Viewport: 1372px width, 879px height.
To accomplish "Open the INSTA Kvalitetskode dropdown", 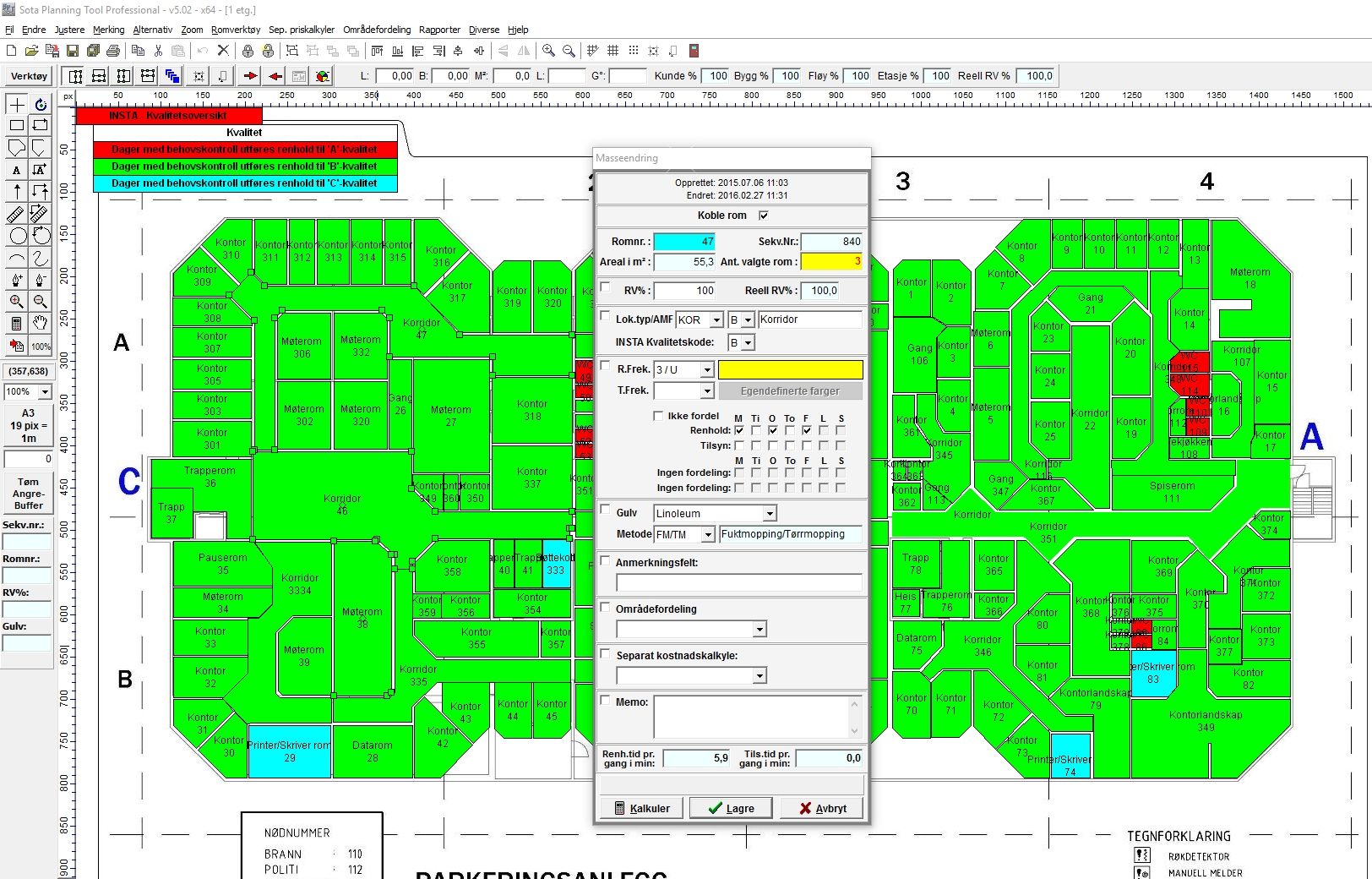I will [748, 343].
